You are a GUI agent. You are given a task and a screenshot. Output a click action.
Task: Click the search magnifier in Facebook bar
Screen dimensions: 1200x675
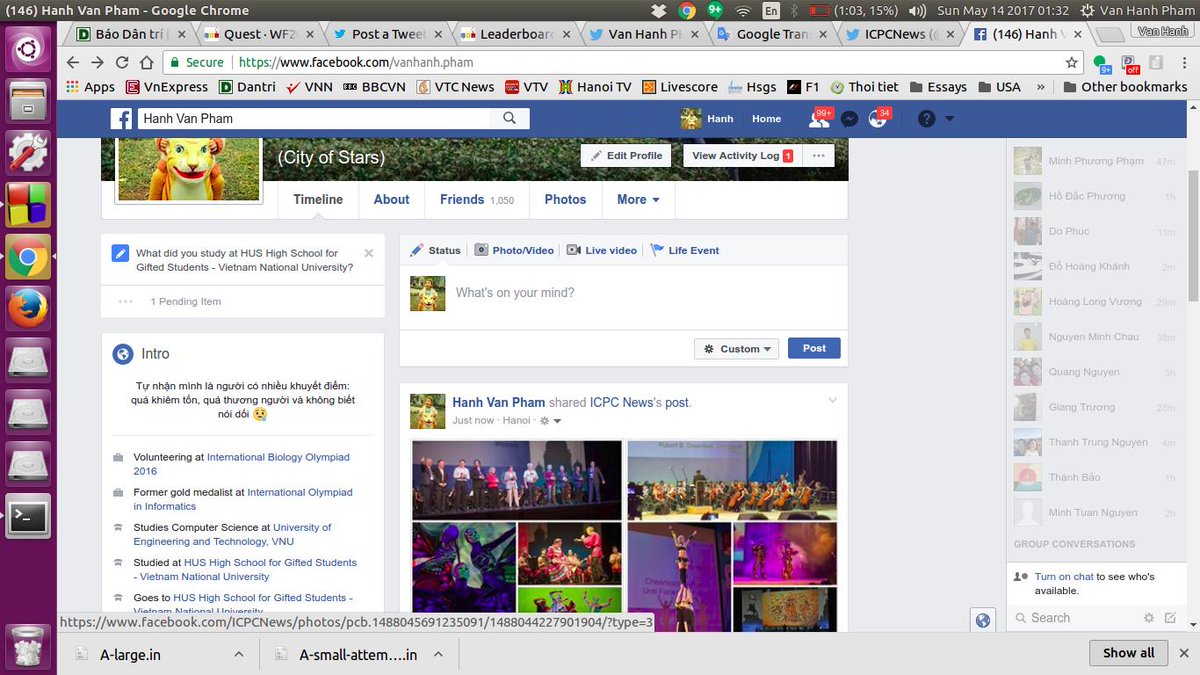510,118
